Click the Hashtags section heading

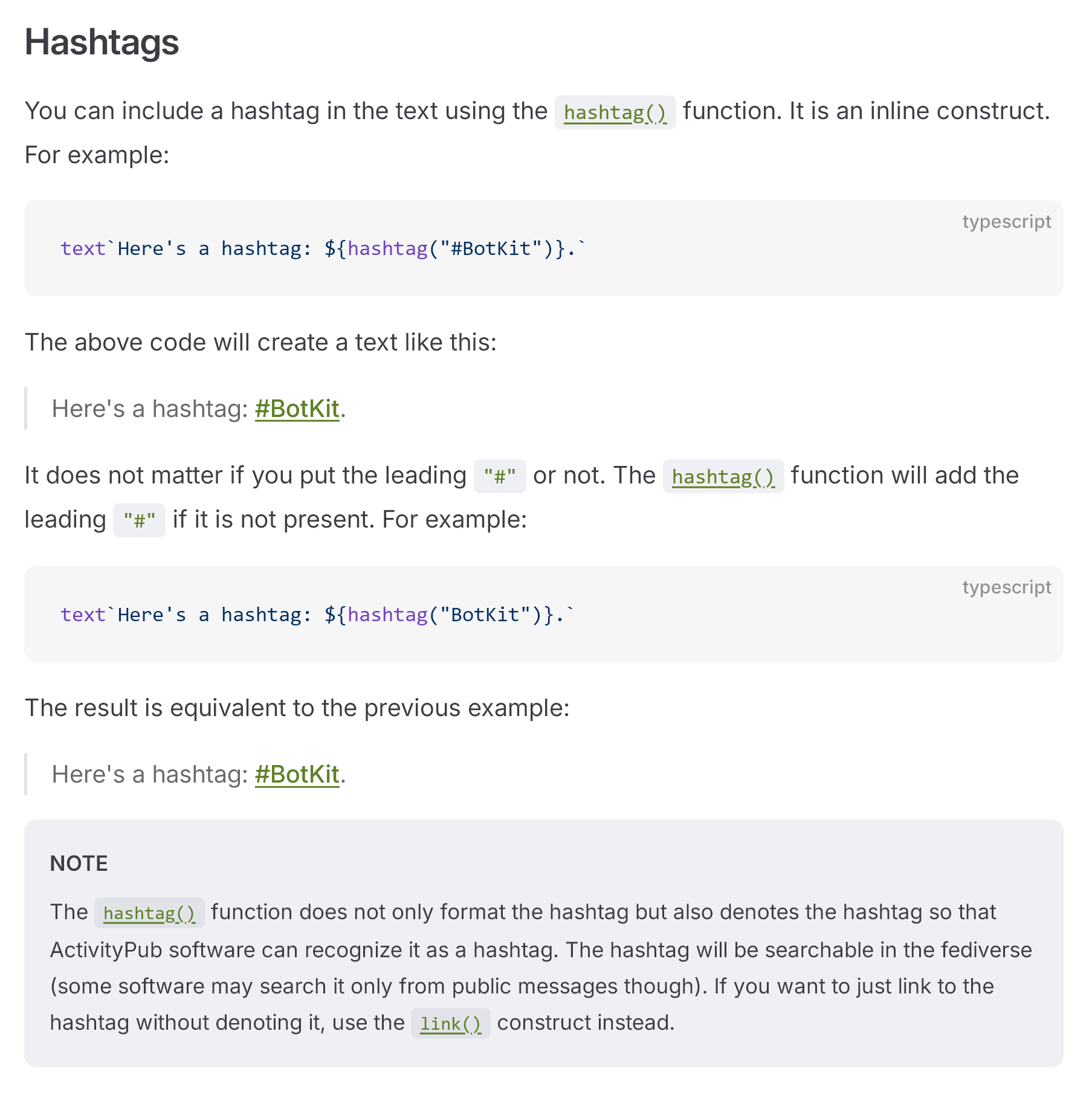coord(102,42)
